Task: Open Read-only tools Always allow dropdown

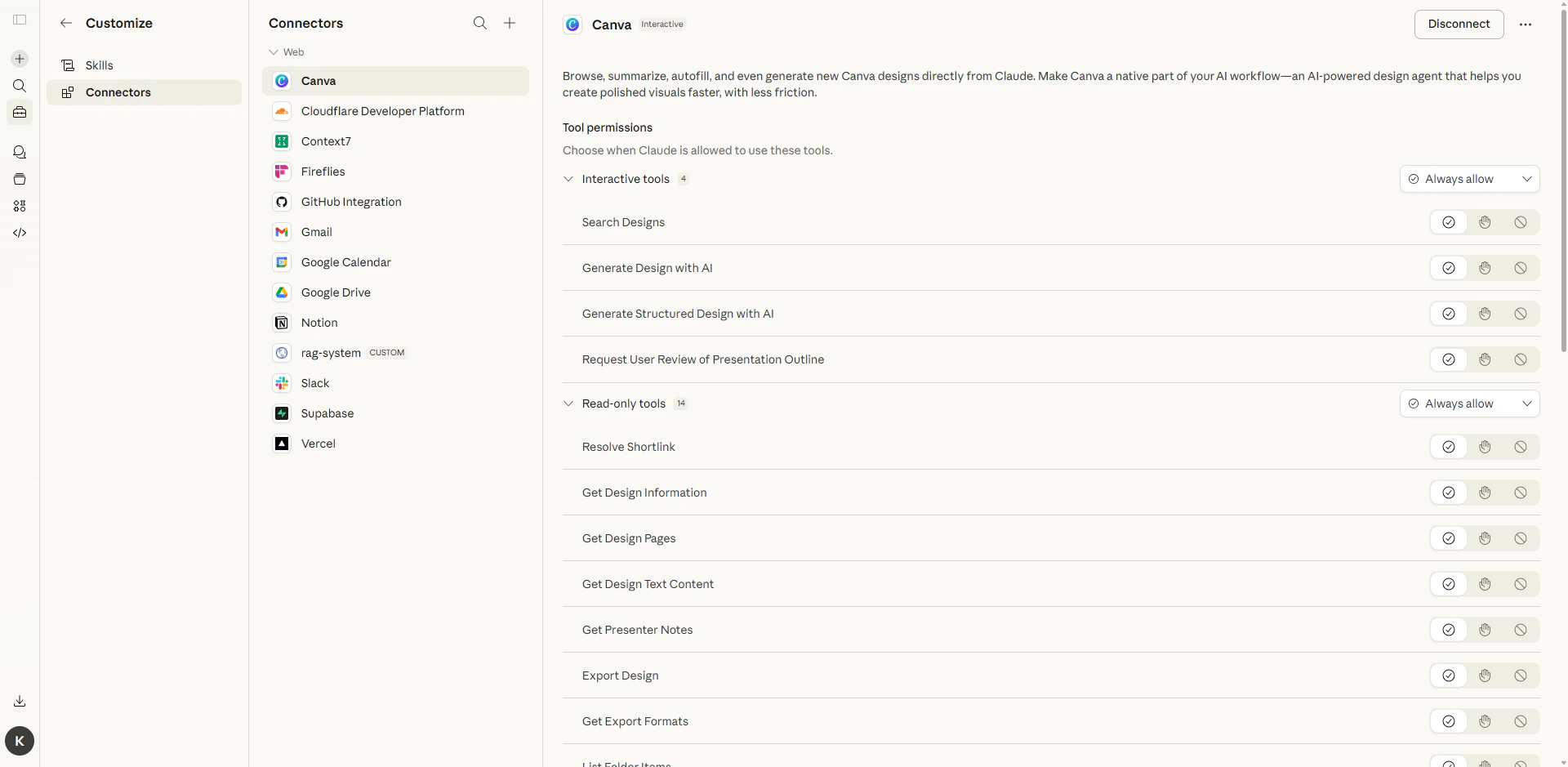Action: tap(1470, 404)
